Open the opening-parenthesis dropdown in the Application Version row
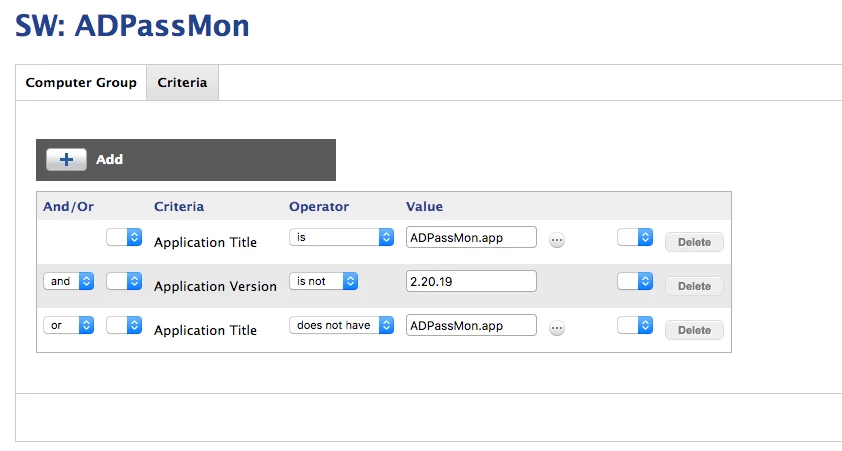Viewport: 842px width, 451px height. click(x=124, y=281)
